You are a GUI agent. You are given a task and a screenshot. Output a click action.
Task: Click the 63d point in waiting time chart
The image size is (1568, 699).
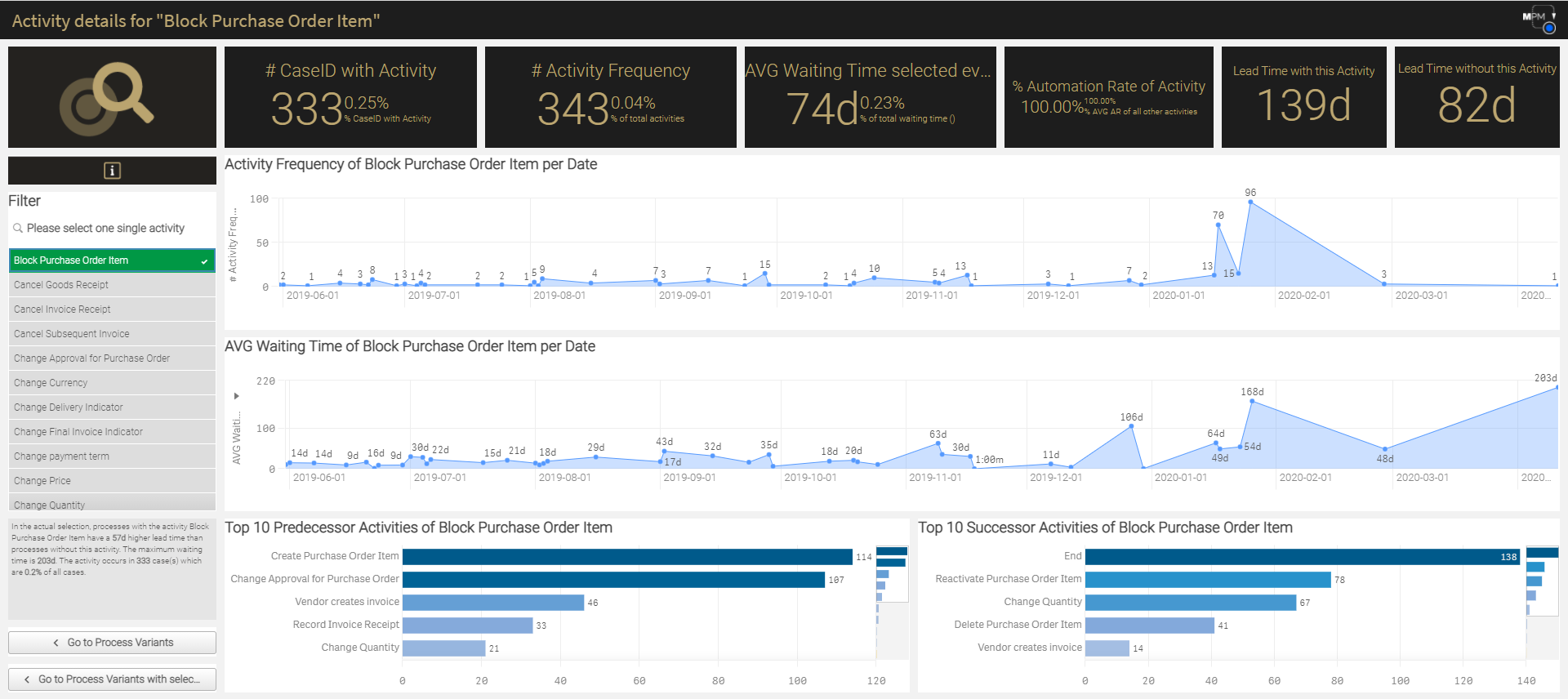point(938,443)
